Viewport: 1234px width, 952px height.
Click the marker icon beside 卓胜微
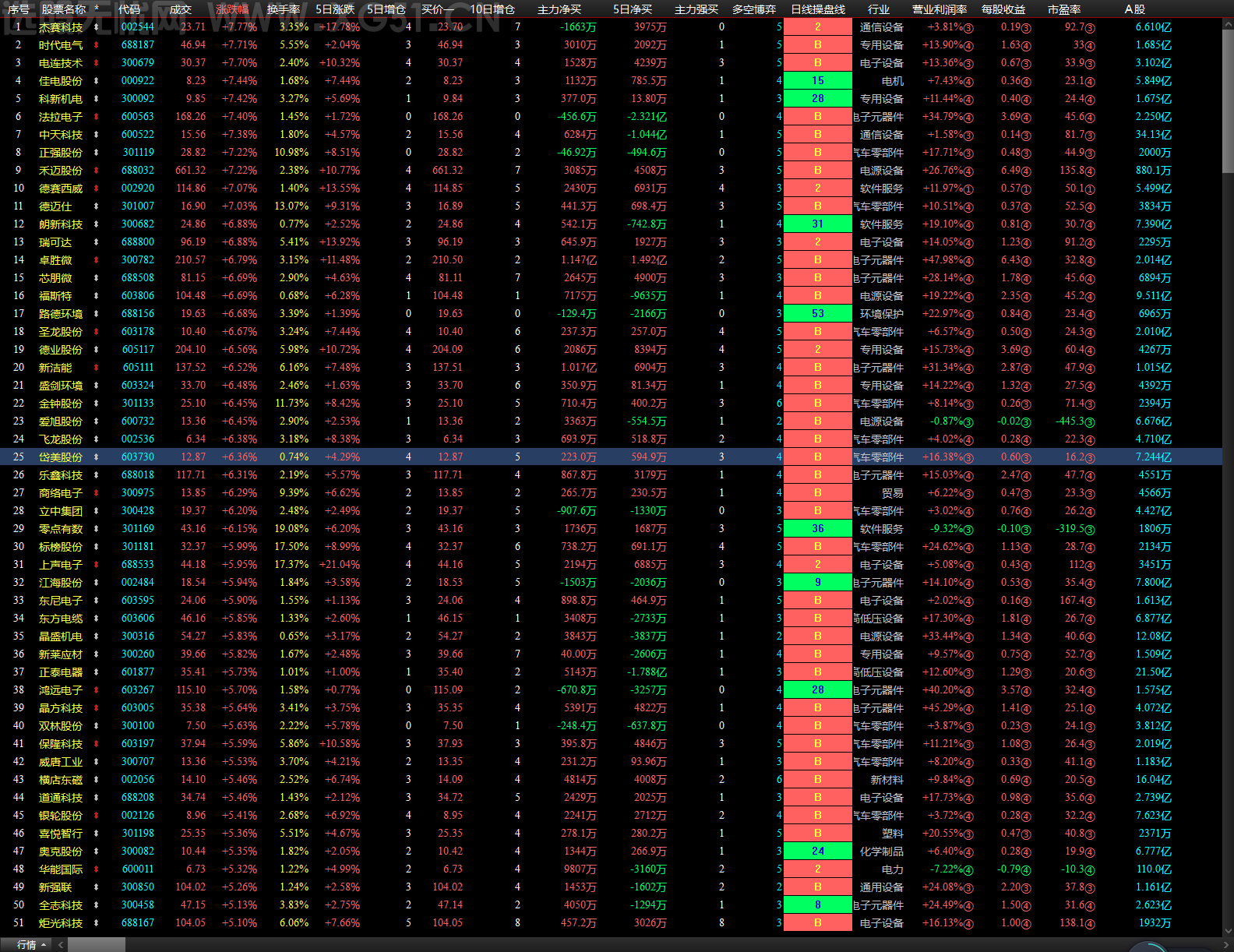pyautogui.click(x=97, y=260)
